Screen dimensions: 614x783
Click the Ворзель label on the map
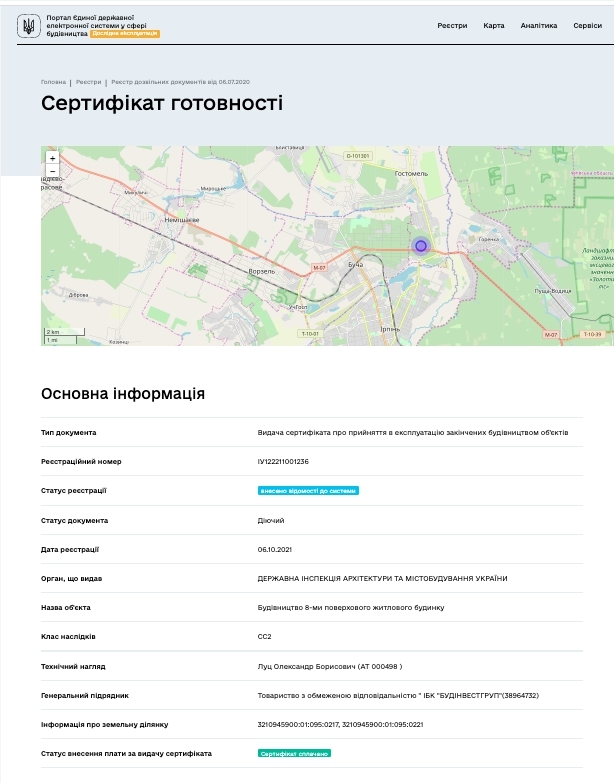[262, 272]
